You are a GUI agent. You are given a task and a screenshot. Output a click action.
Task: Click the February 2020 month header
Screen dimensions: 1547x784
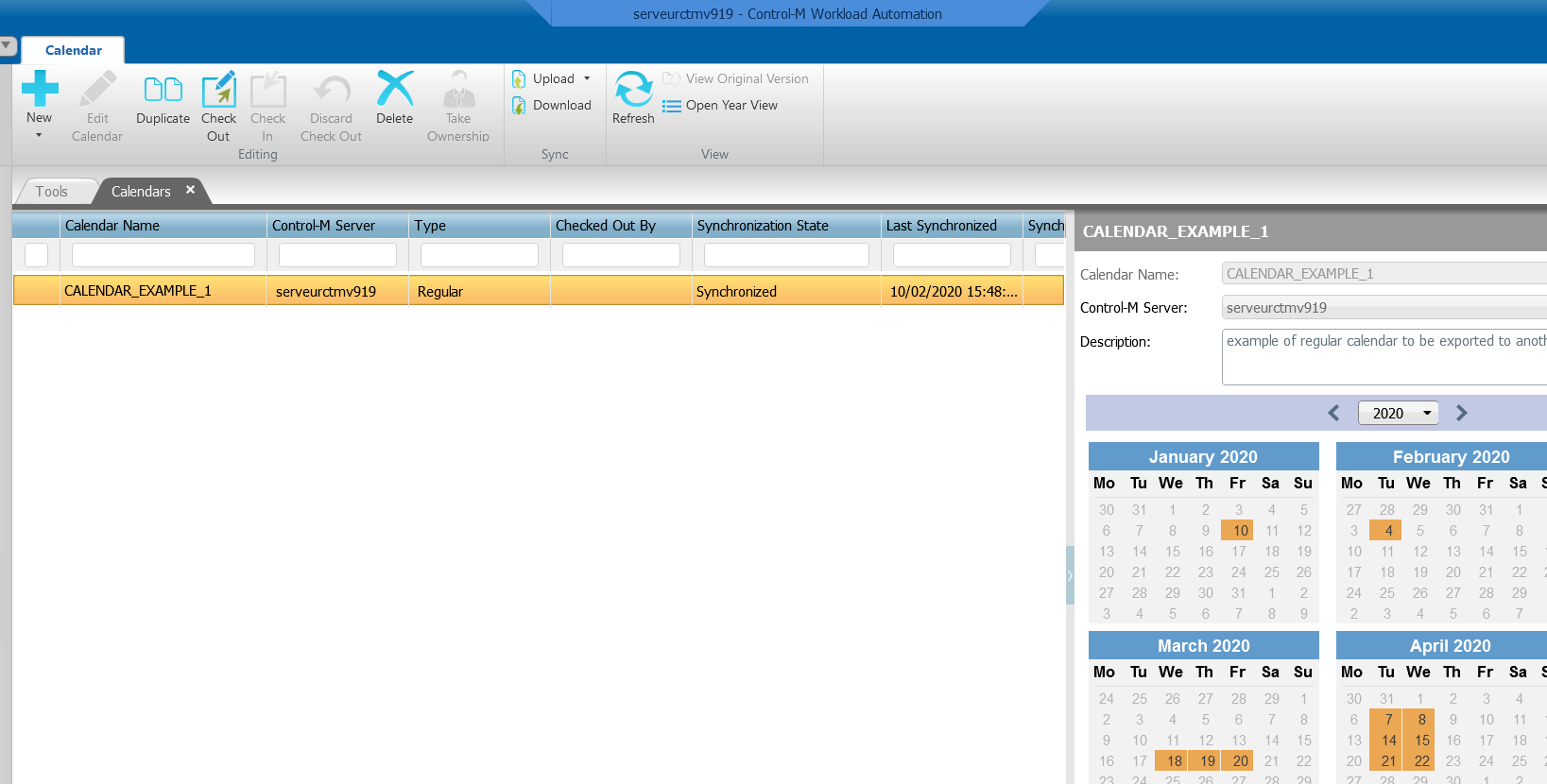(x=1442, y=456)
